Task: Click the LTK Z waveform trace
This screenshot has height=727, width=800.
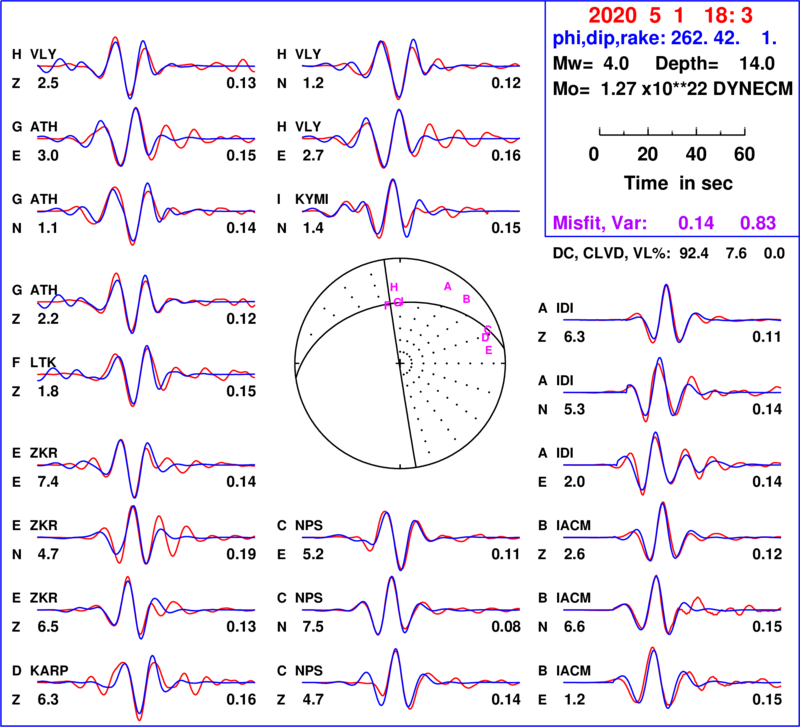Action: pyautogui.click(x=146, y=375)
